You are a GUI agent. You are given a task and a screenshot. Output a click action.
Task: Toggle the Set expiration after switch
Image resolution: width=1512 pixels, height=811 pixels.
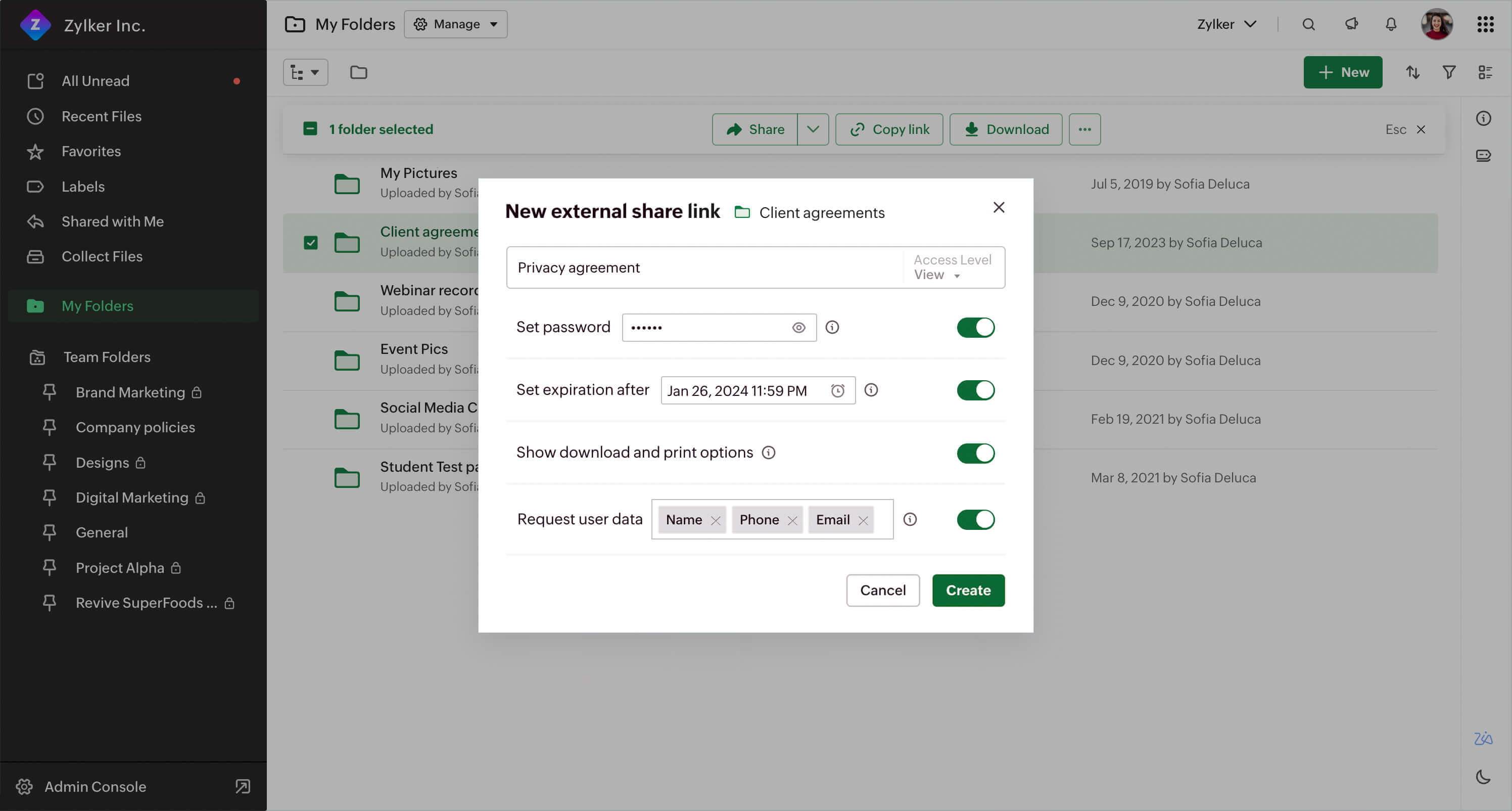click(975, 390)
